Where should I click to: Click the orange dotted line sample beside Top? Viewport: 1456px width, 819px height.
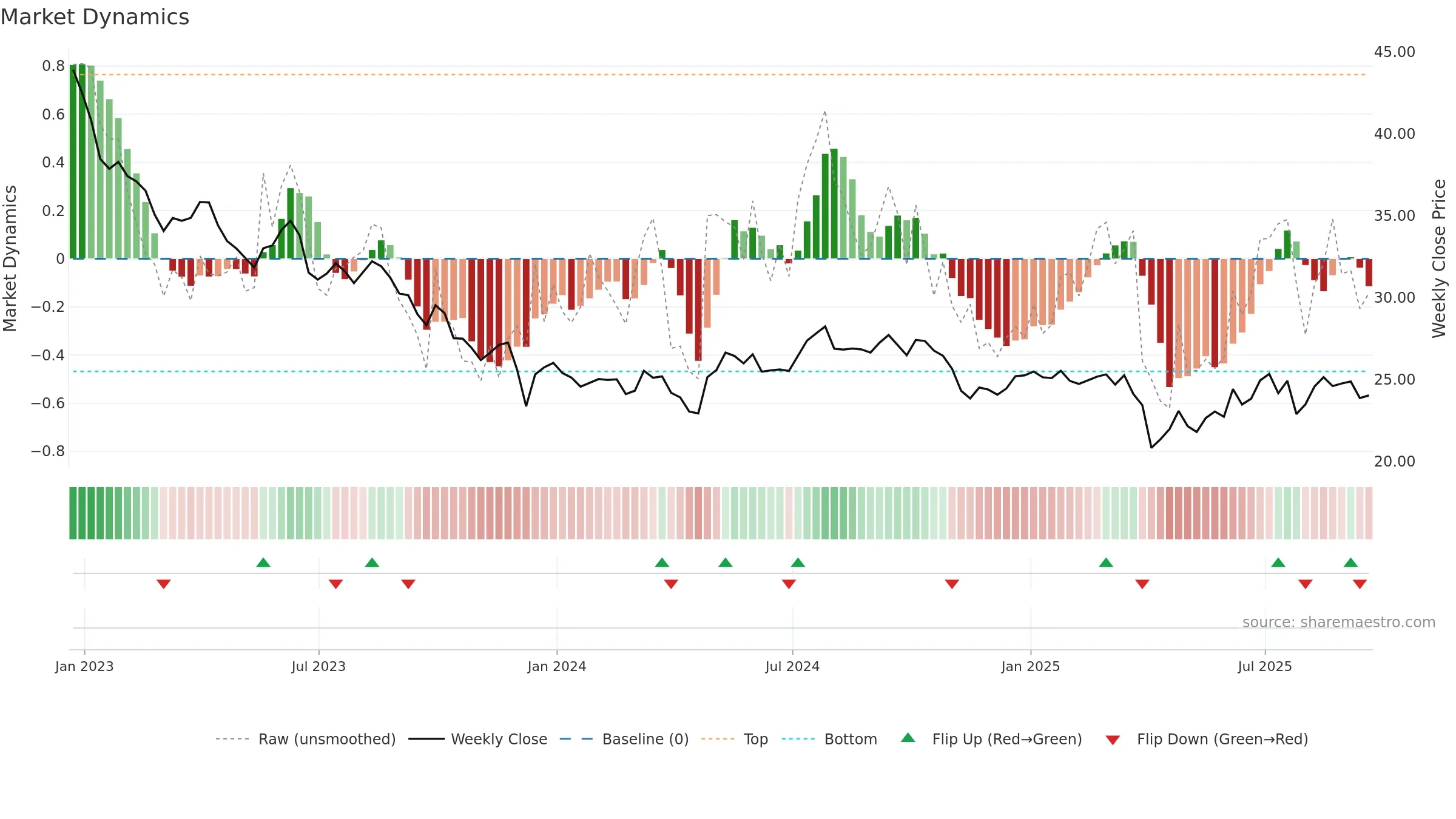pos(718,739)
